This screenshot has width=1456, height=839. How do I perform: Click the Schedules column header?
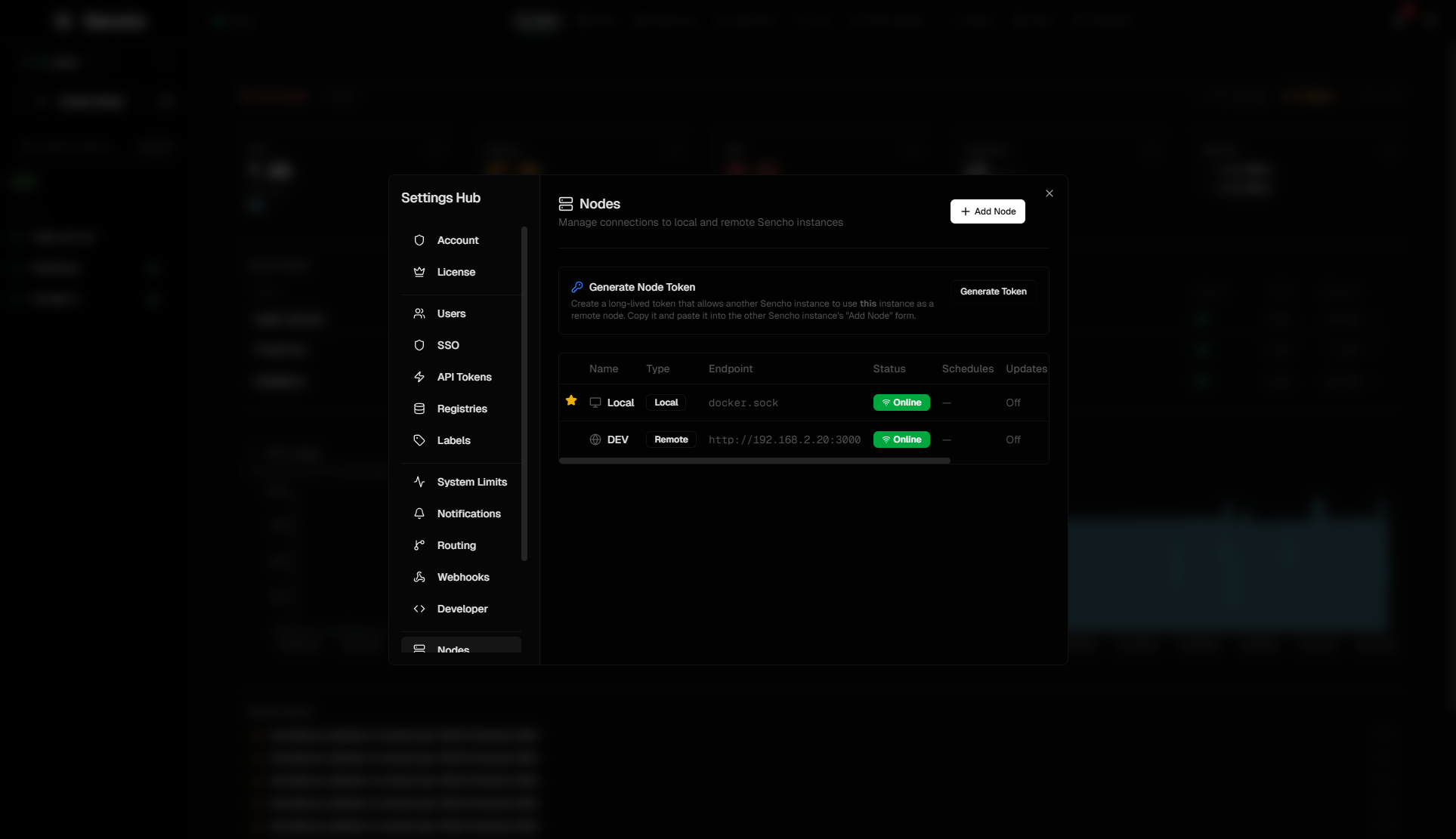tap(968, 369)
